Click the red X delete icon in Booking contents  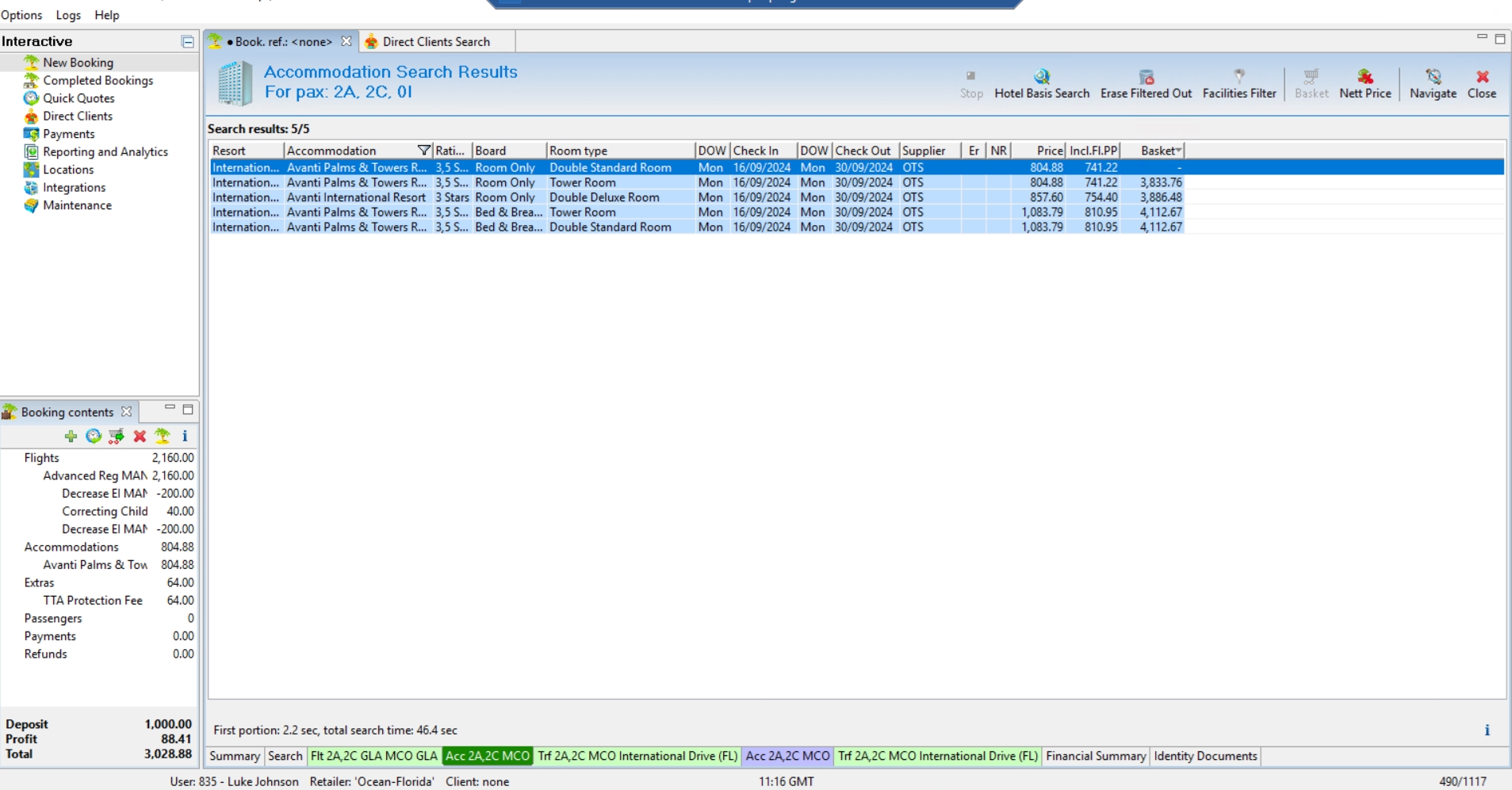[x=140, y=436]
